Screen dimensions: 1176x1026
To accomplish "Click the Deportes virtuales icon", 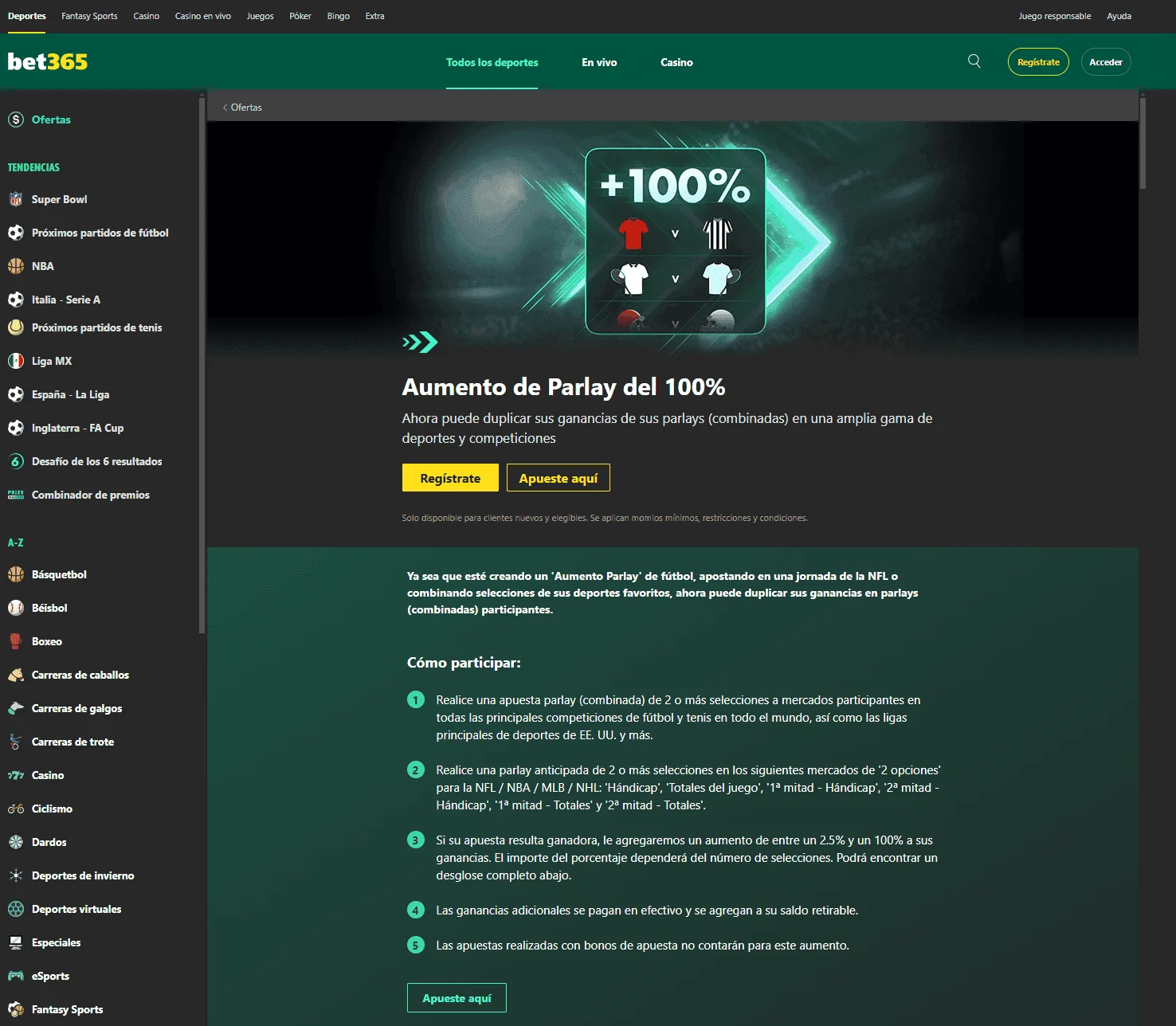I will 16,909.
